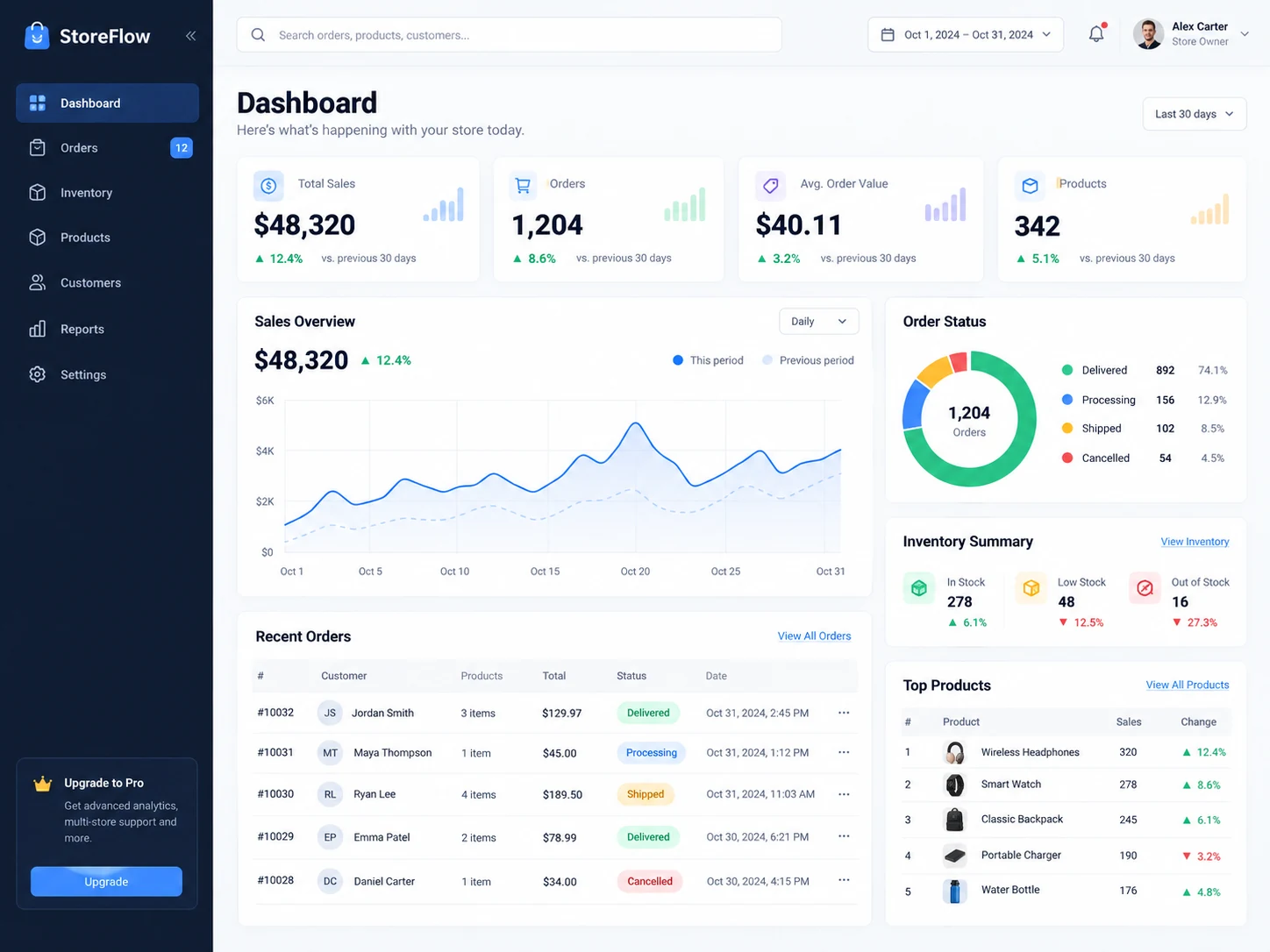Toggle the Previous period chart legend
This screenshot has width=1270, height=952.
[808, 360]
